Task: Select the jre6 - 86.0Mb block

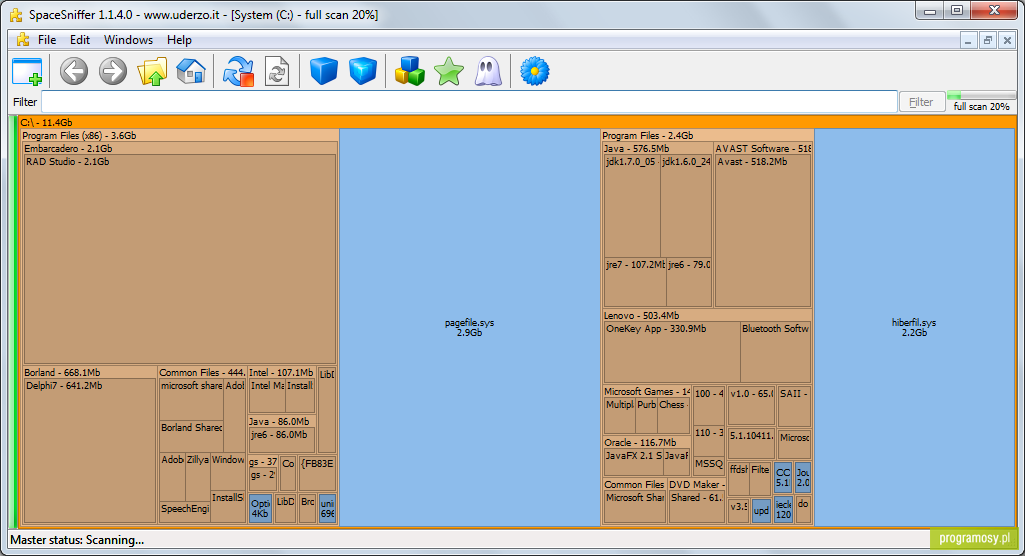Action: coord(282,440)
